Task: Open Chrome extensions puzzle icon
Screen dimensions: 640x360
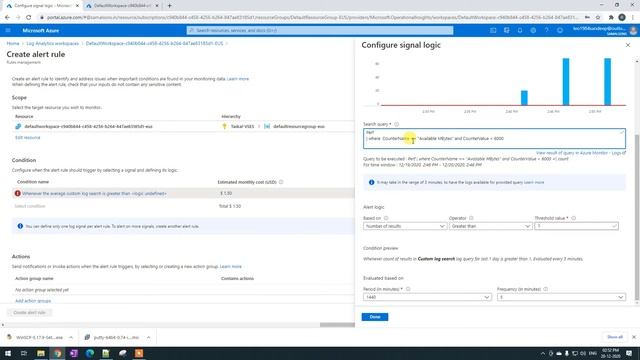Action: (611, 18)
